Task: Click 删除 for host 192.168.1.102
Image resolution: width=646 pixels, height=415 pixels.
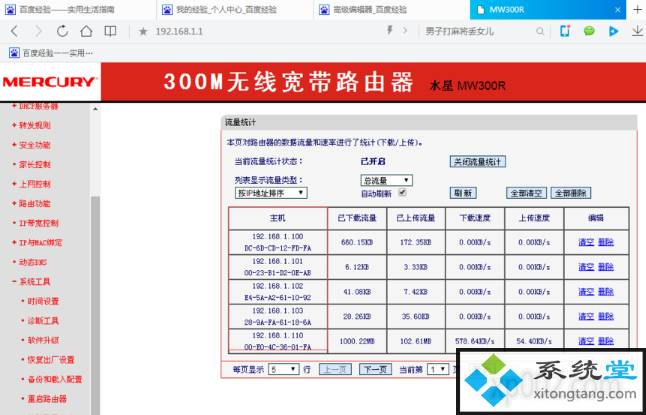Action: (x=606, y=292)
